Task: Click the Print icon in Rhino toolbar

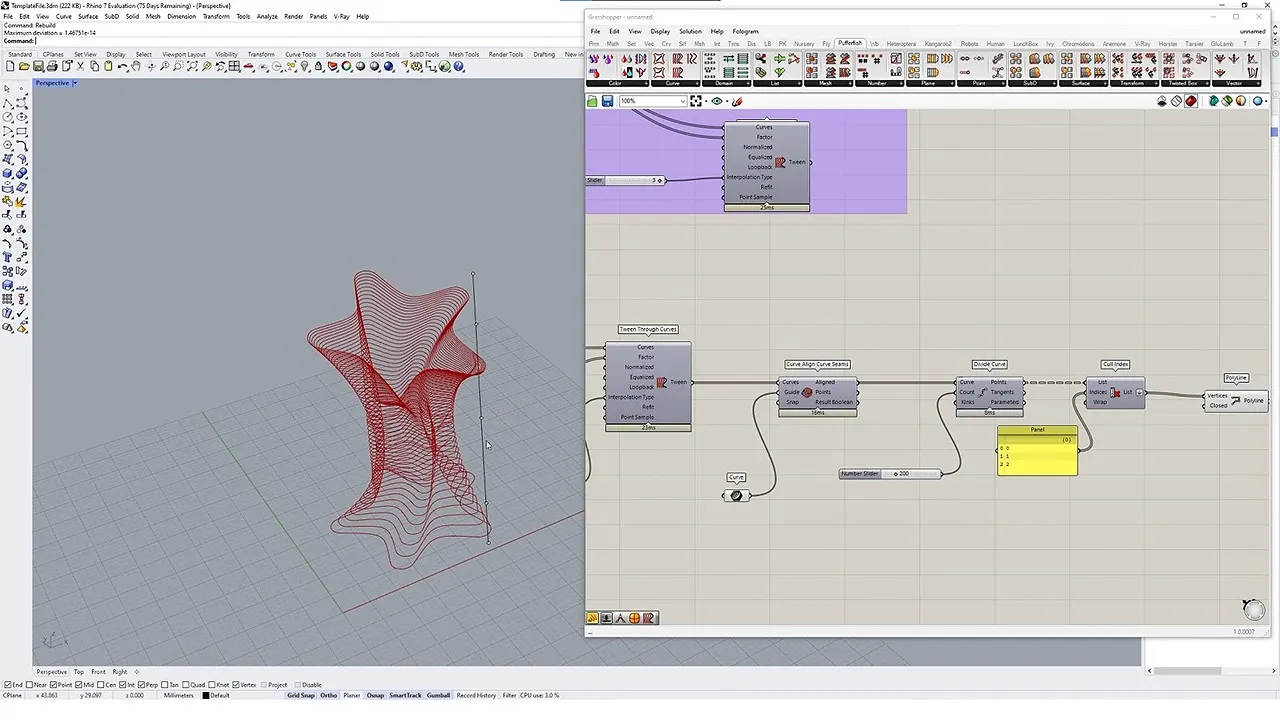Action: [x=52, y=66]
